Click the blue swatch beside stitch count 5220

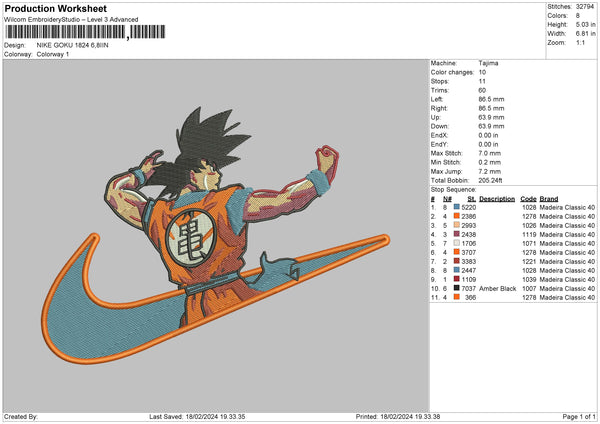coord(457,207)
